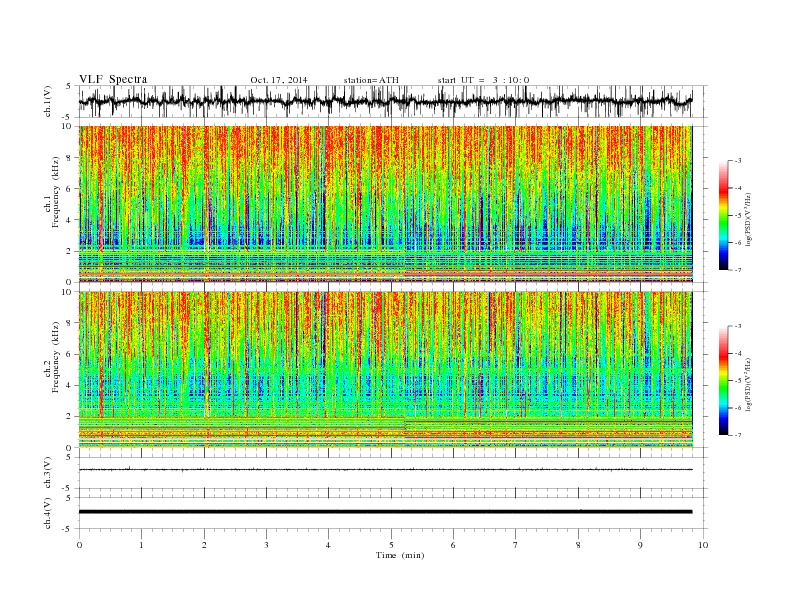Click the "ch.1(V)" waveform axis label
Image resolution: width=792 pixels, height=612 pixels.
click(x=48, y=103)
